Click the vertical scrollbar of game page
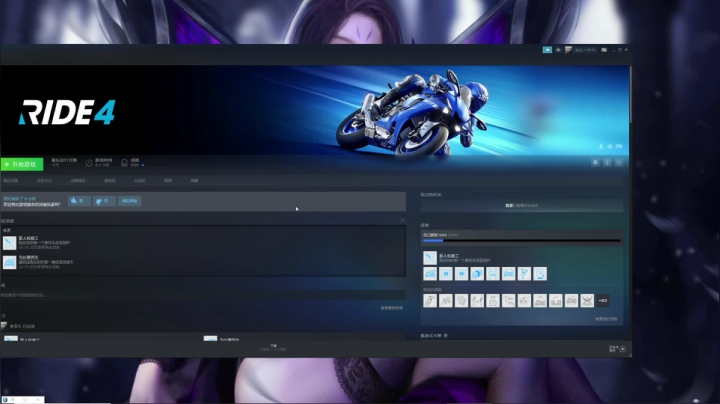 (630, 94)
